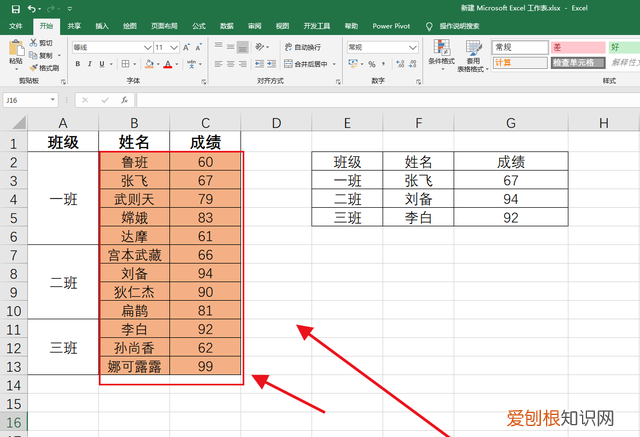640x437 pixels.
Task: Open the 常规 number format dropdown
Action: (x=413, y=48)
